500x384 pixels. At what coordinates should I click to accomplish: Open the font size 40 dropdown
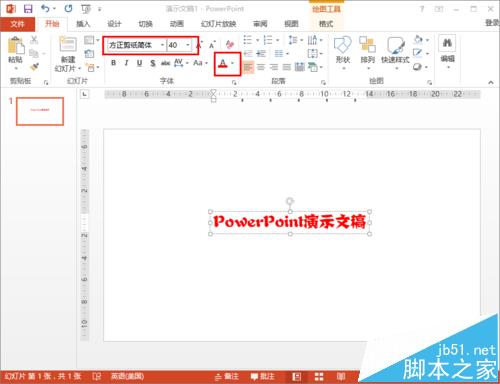pos(188,45)
